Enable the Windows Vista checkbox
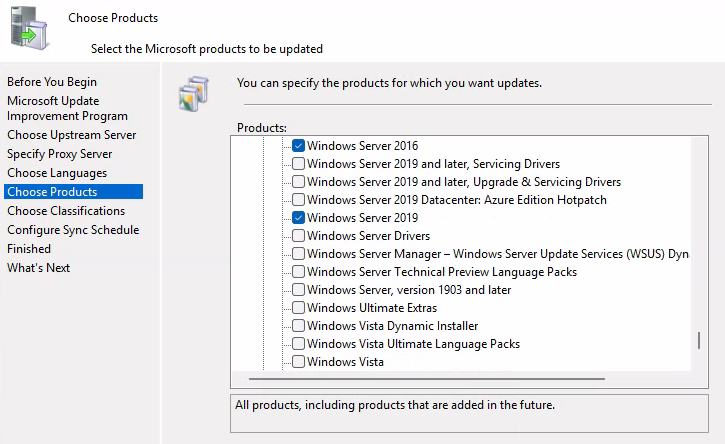 (298, 362)
